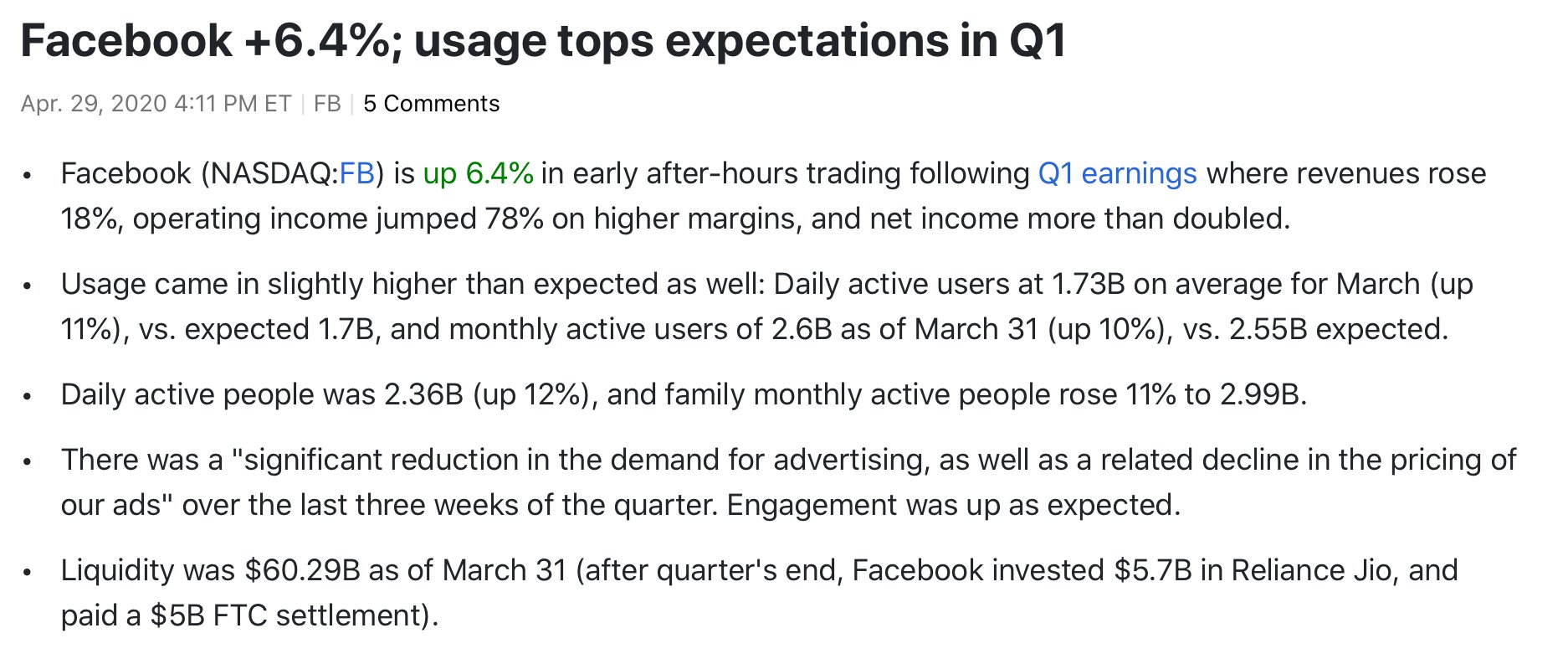Select the gray FB tag in the byline

pos(327,104)
